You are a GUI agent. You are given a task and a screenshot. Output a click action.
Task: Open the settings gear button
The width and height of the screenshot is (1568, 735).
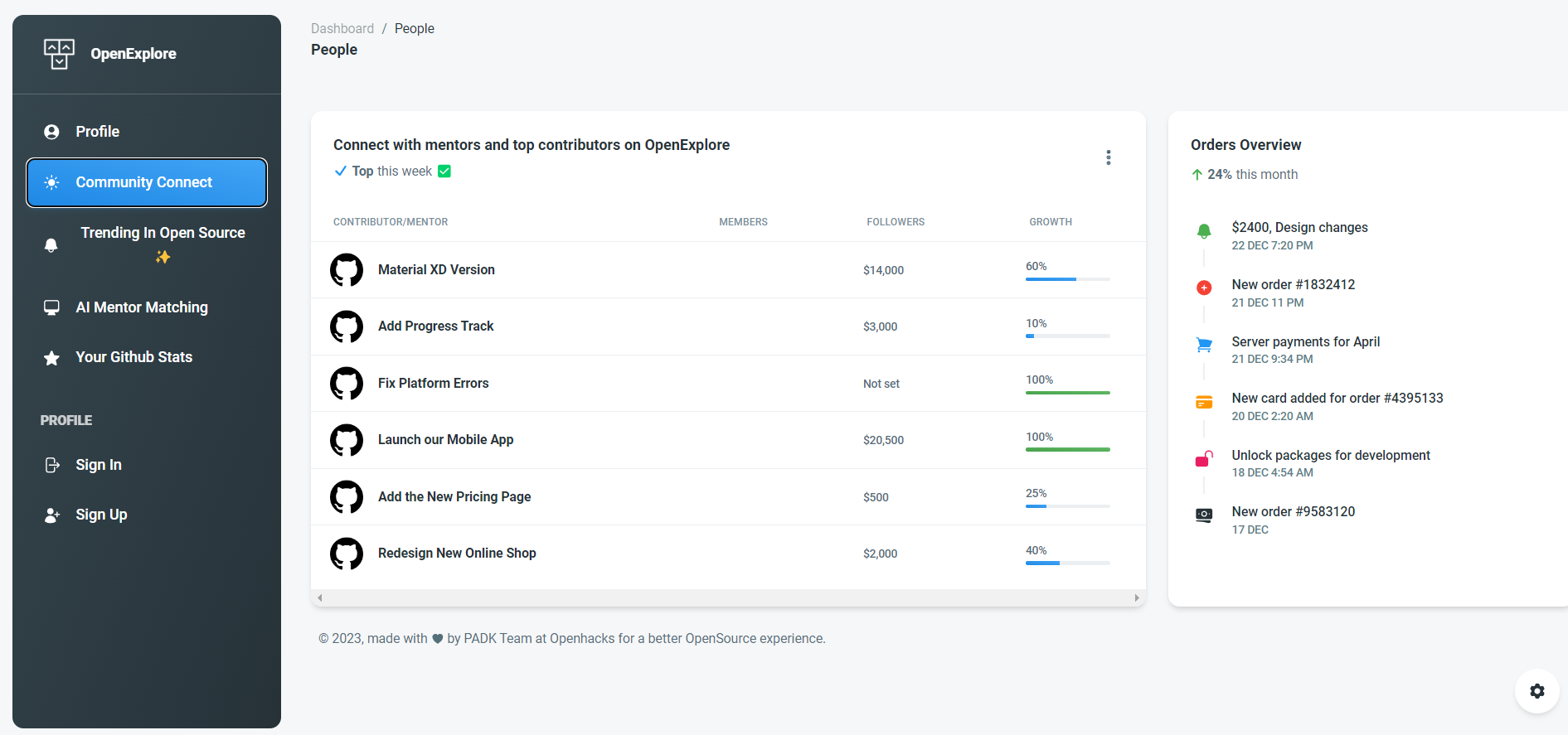[x=1536, y=691]
